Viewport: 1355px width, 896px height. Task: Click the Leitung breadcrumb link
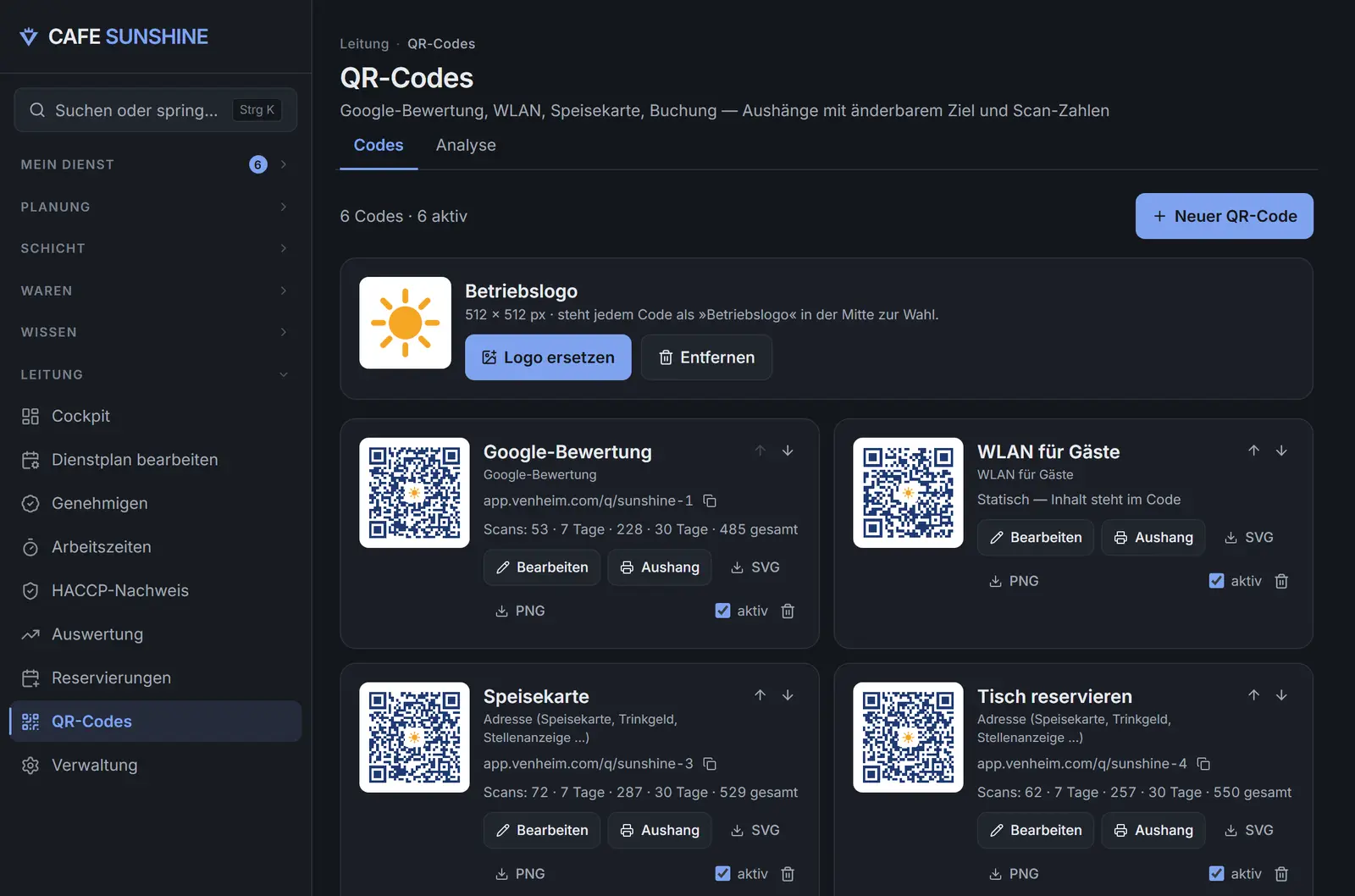[x=364, y=44]
